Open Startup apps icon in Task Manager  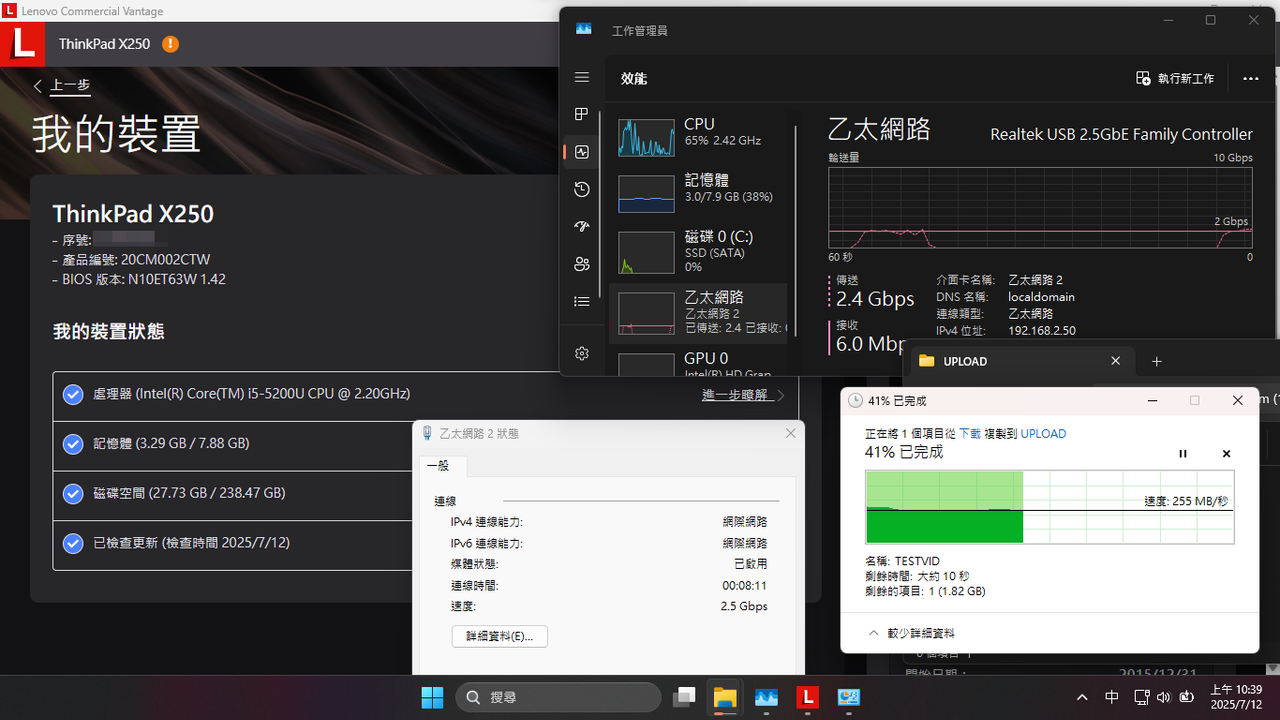[x=582, y=227]
